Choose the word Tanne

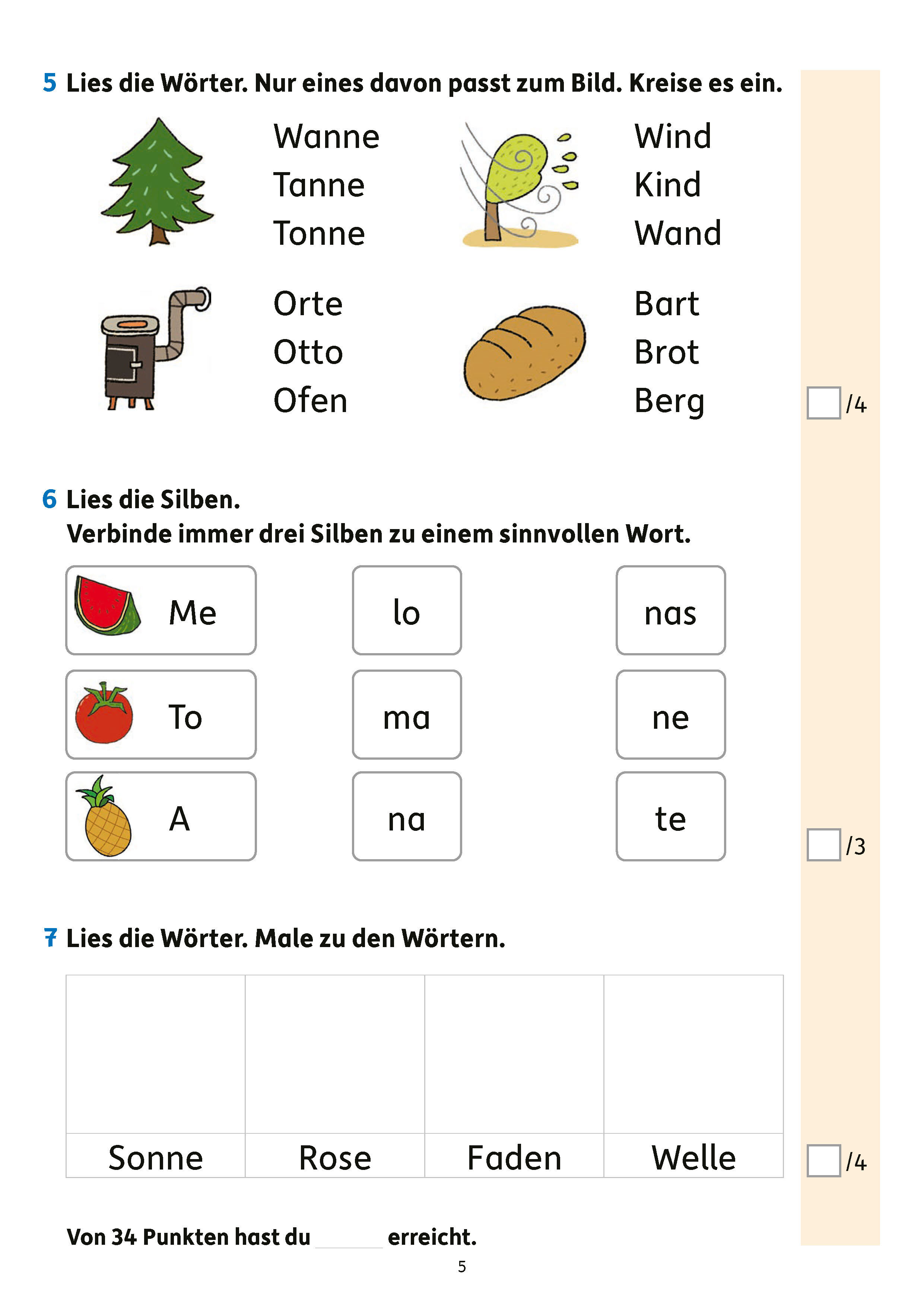pos(319,185)
